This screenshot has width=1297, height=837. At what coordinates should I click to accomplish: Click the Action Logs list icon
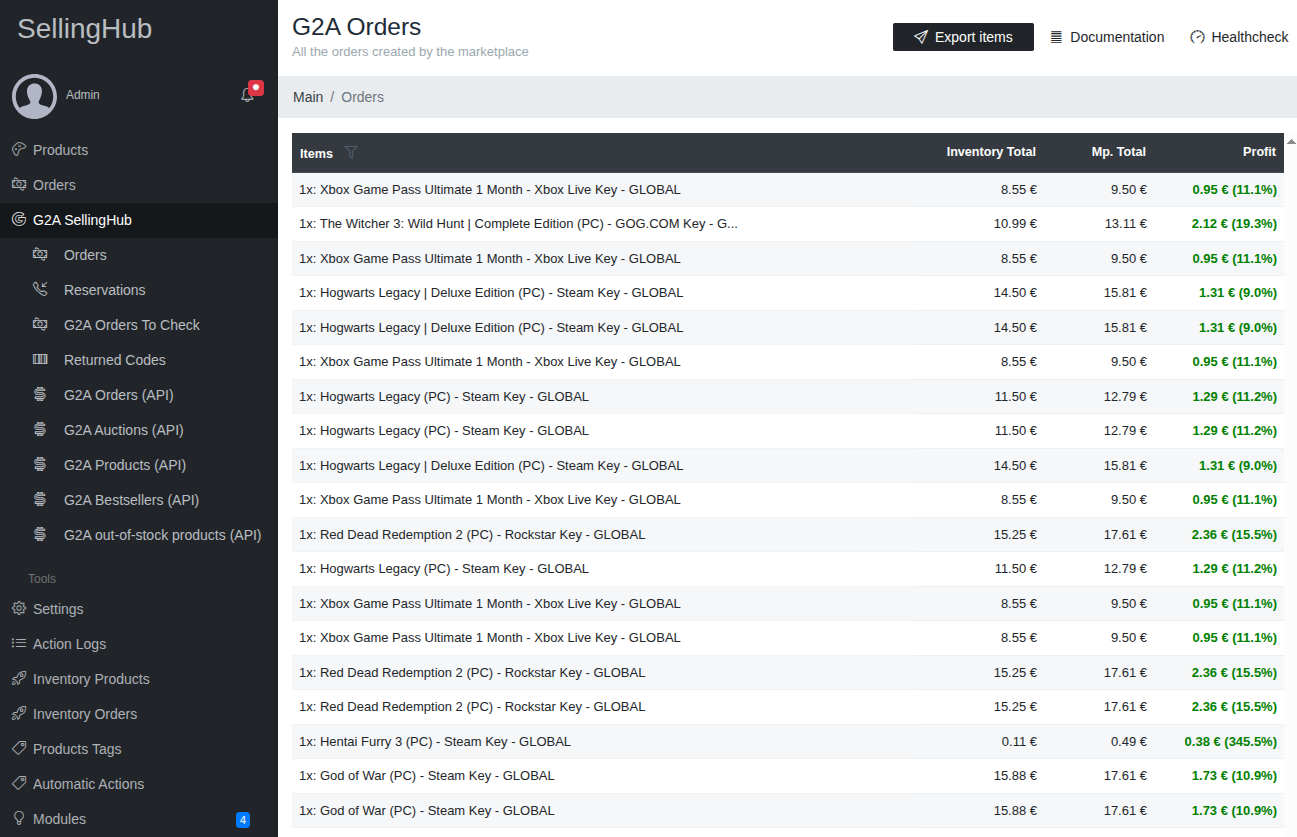point(18,643)
